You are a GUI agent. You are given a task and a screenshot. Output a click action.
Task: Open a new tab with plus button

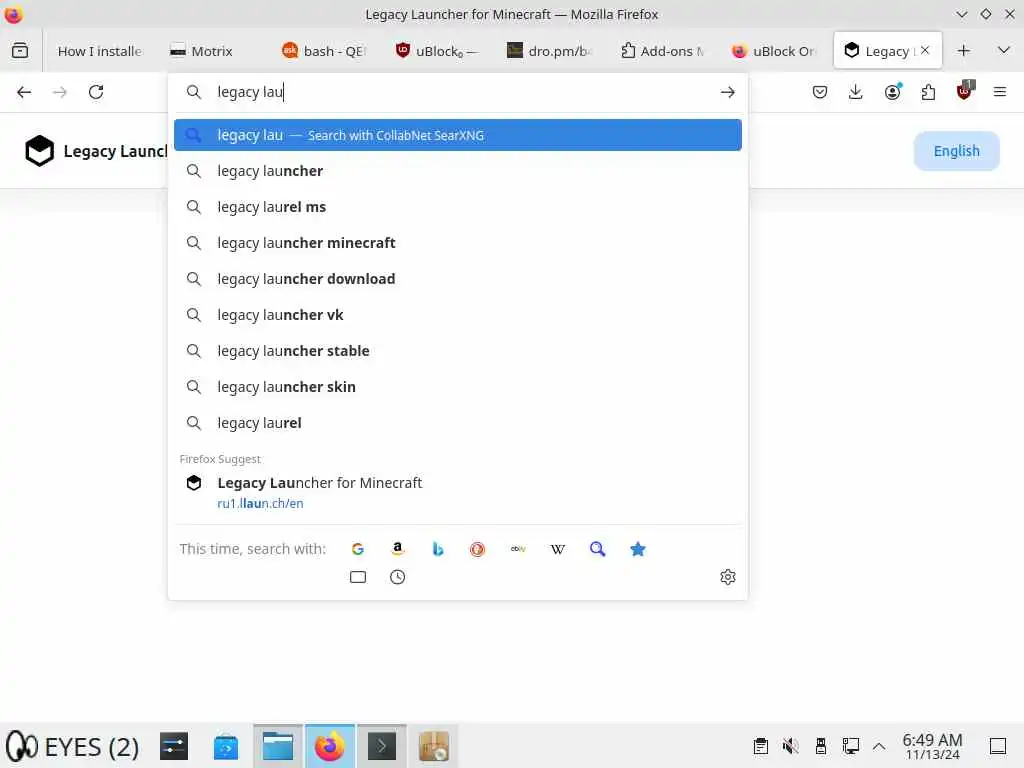(963, 51)
